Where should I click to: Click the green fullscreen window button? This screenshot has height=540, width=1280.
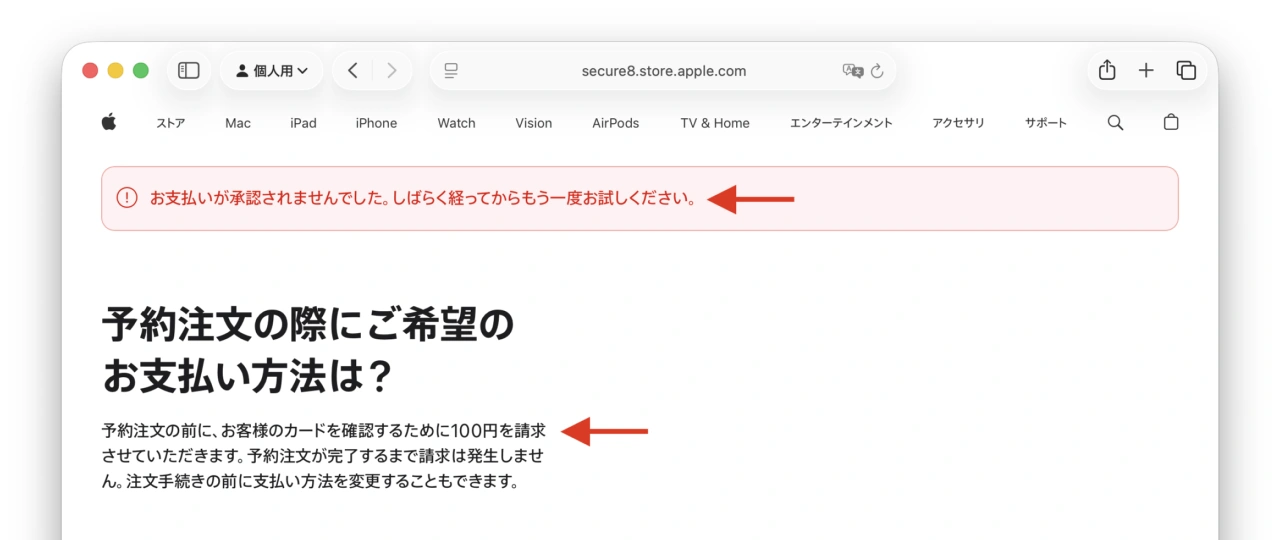(x=141, y=71)
